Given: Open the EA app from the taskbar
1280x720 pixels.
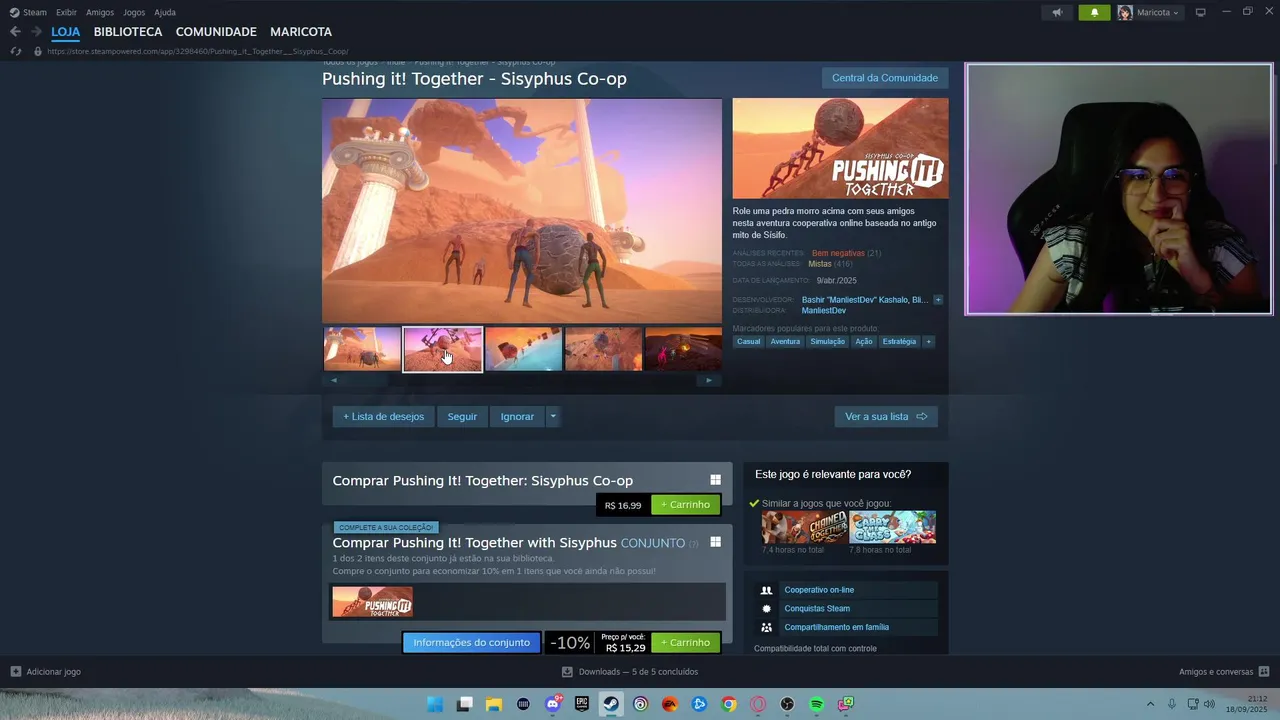Looking at the screenshot, I should click(x=670, y=705).
